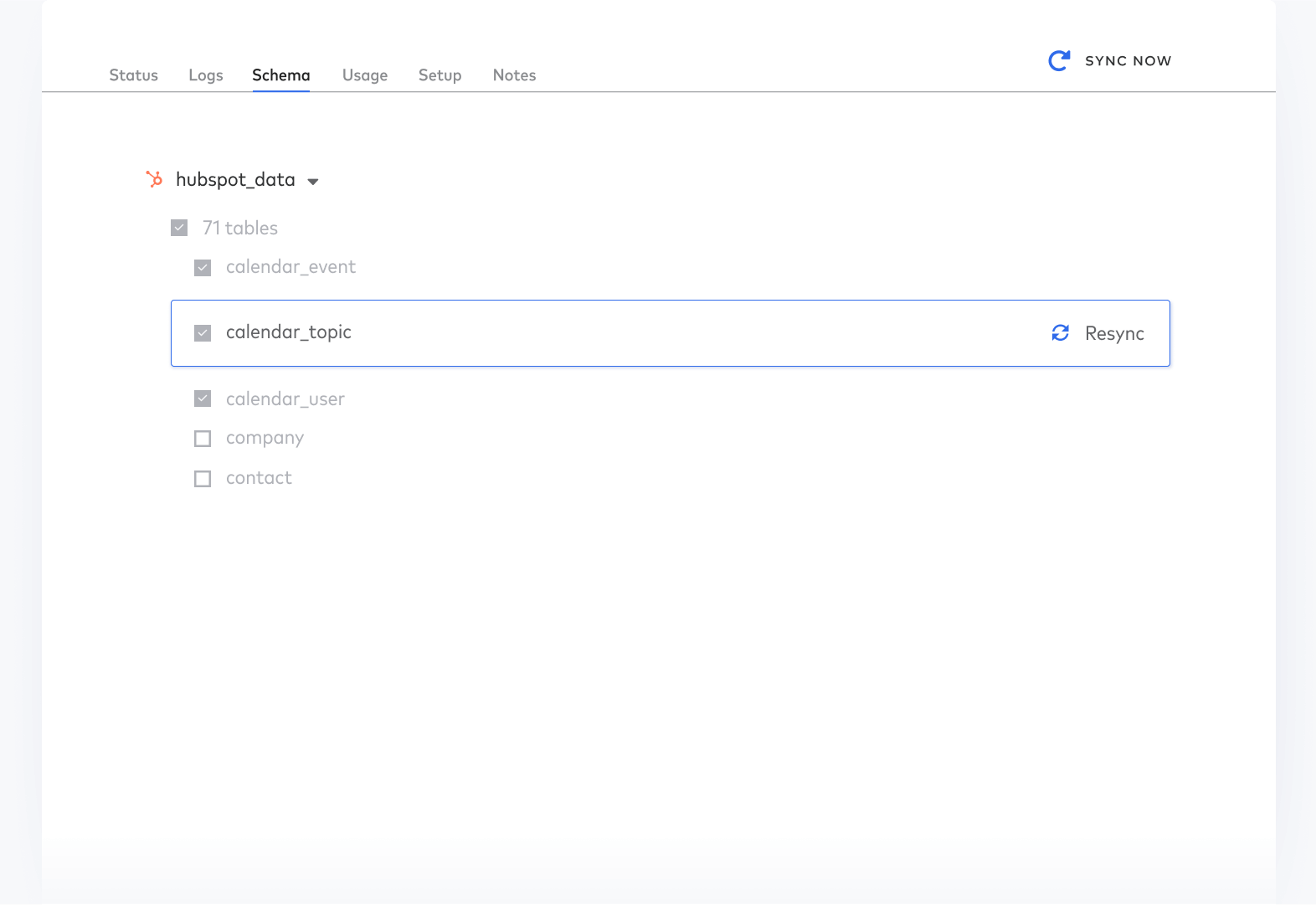Select the calendar_event table name
Viewport: 1316px width, 905px height.
290,267
